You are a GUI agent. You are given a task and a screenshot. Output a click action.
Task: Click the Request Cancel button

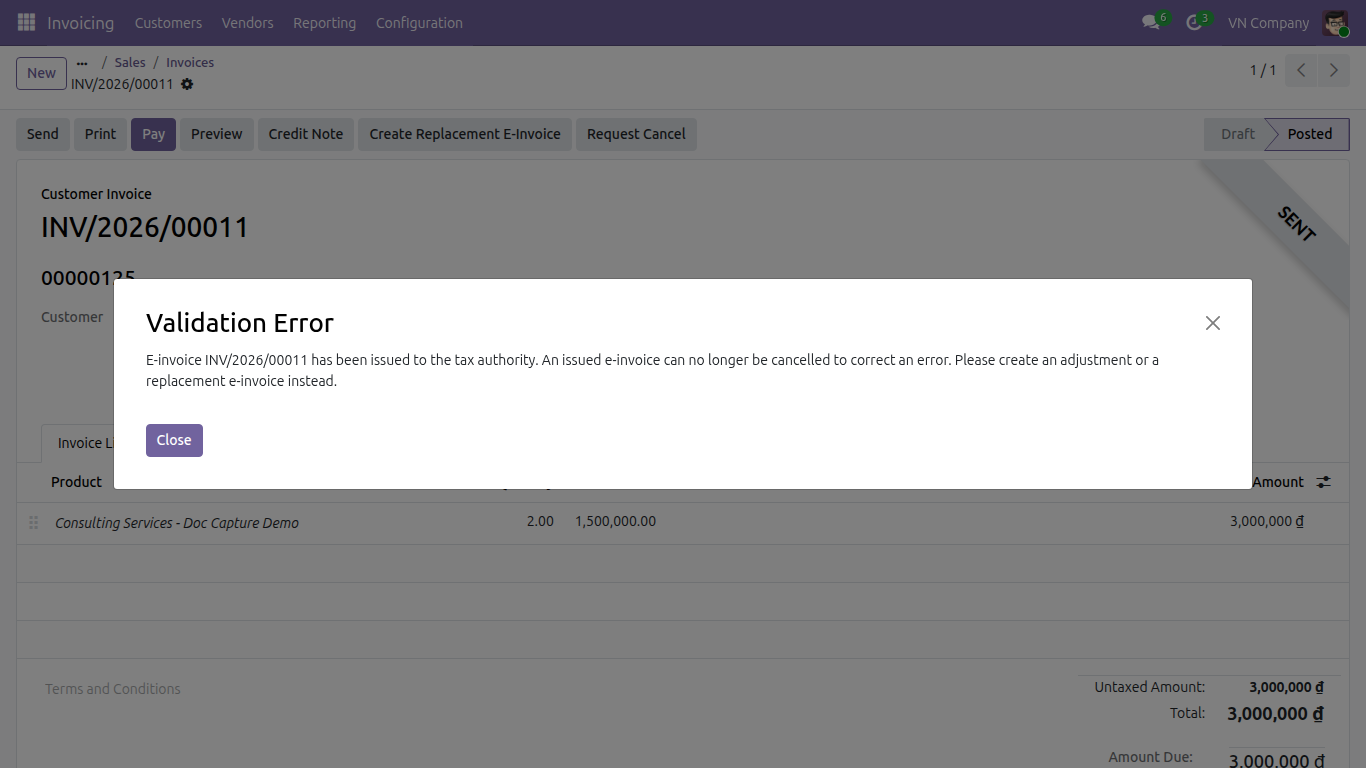point(636,134)
